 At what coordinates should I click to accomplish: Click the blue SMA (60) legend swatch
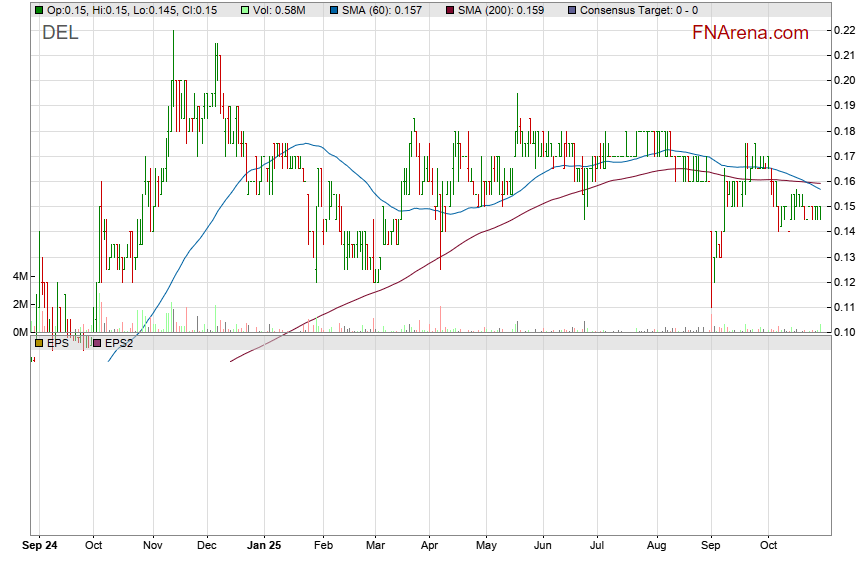pyautogui.click(x=334, y=10)
